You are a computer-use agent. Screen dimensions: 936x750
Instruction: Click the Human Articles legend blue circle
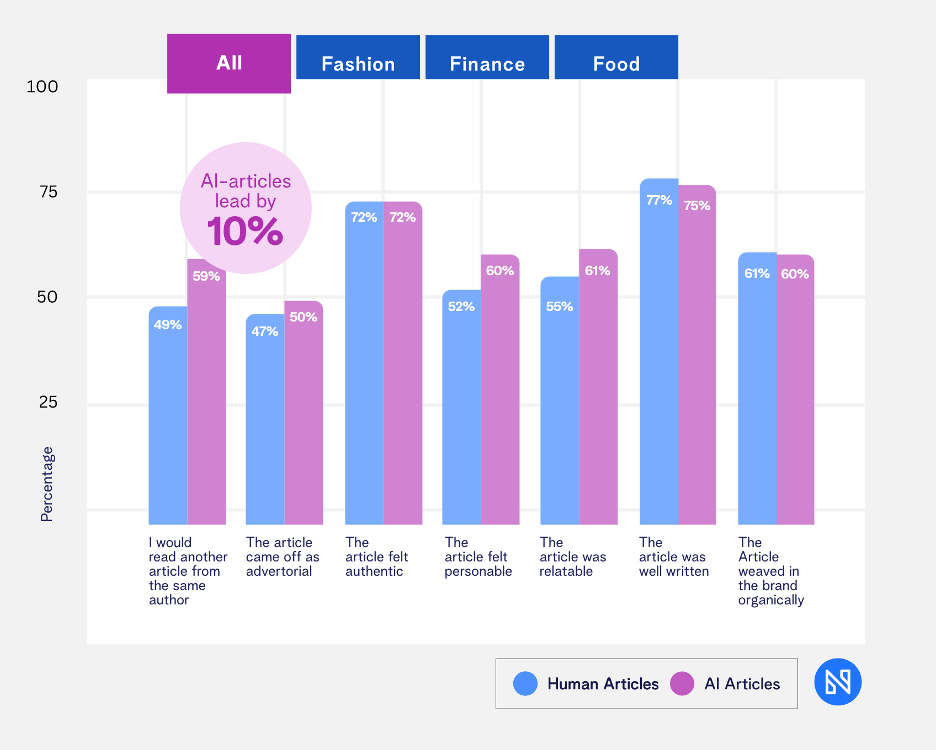(x=526, y=684)
